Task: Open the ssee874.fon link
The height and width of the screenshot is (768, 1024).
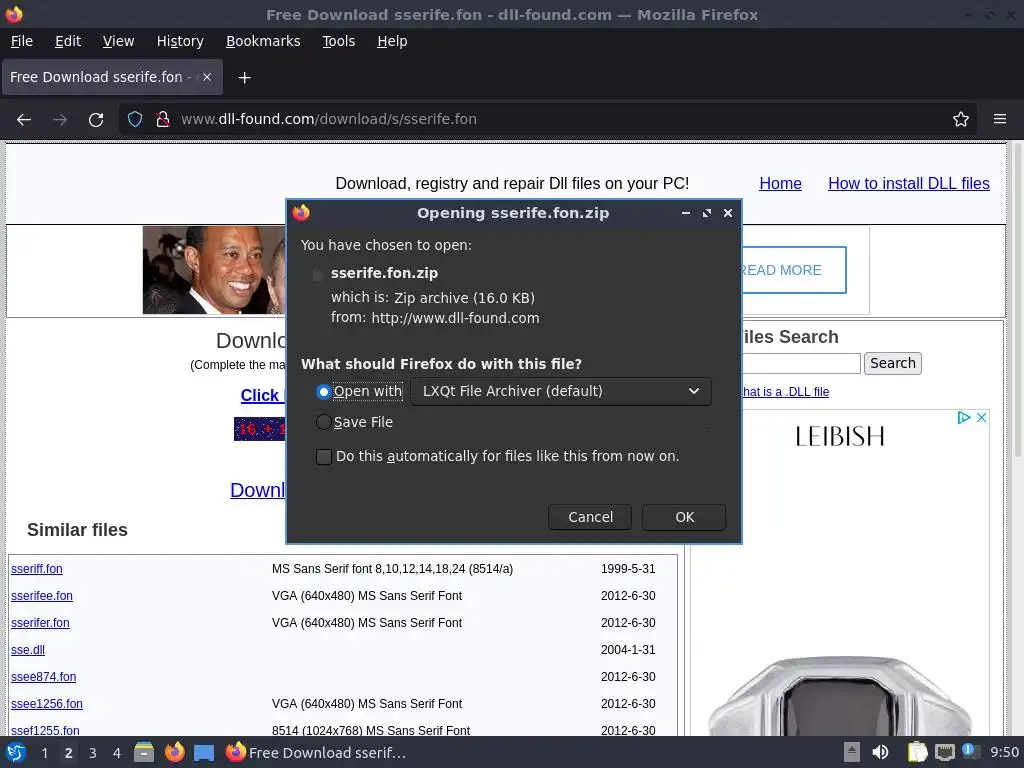Action: [43, 677]
